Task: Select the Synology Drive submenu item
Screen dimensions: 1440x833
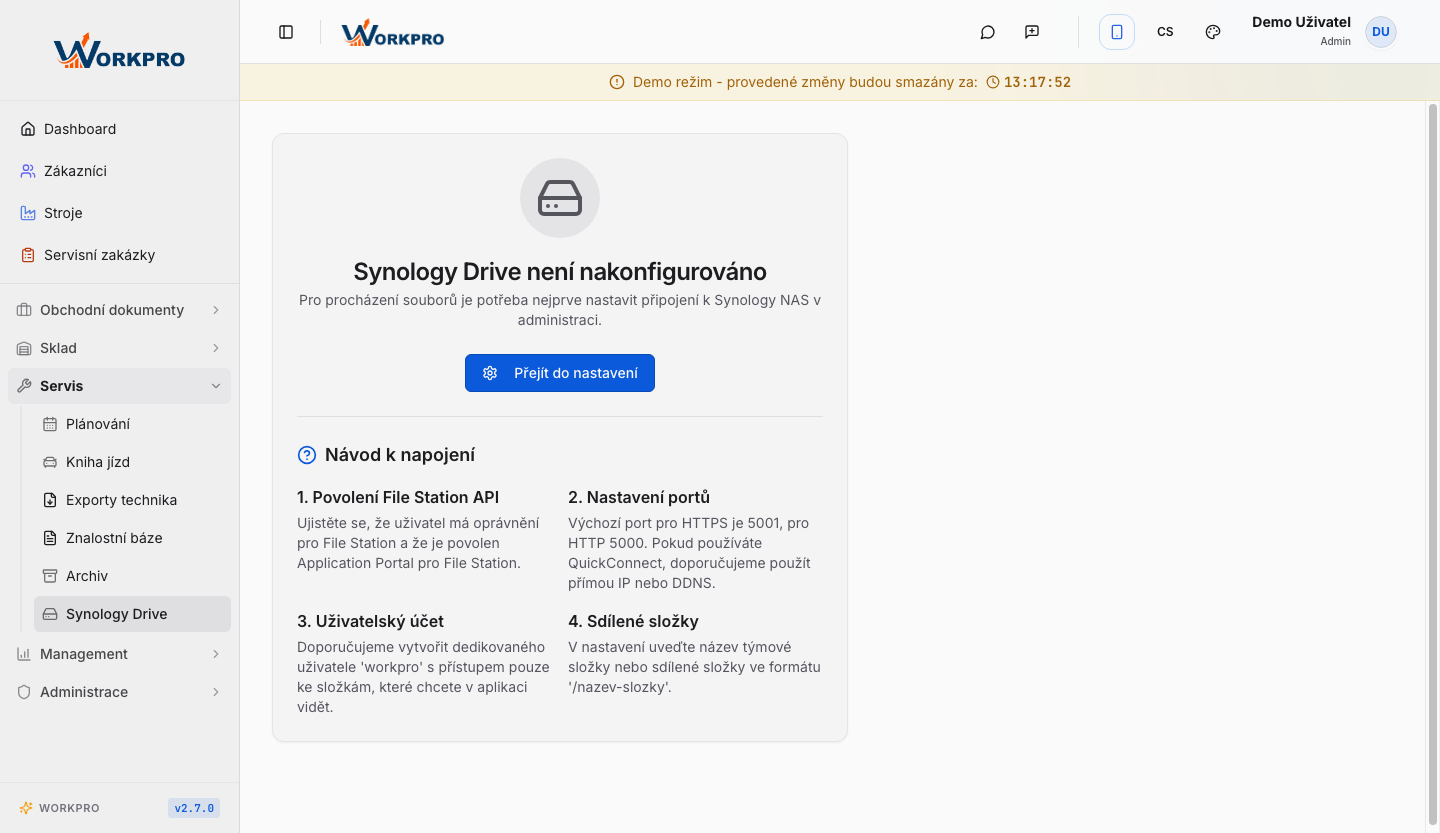Action: click(x=132, y=614)
